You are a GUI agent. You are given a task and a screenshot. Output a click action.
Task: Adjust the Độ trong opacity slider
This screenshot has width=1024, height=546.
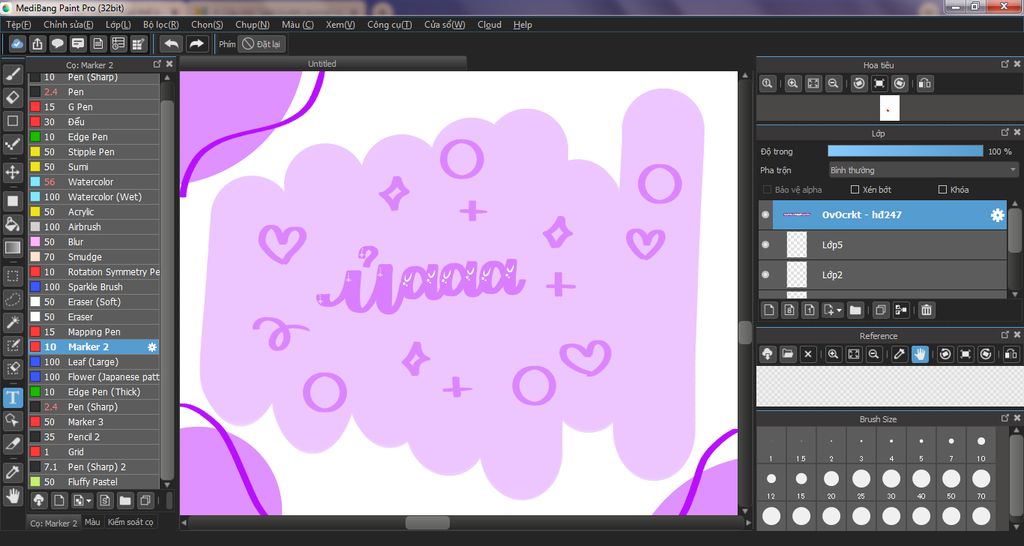pos(905,152)
